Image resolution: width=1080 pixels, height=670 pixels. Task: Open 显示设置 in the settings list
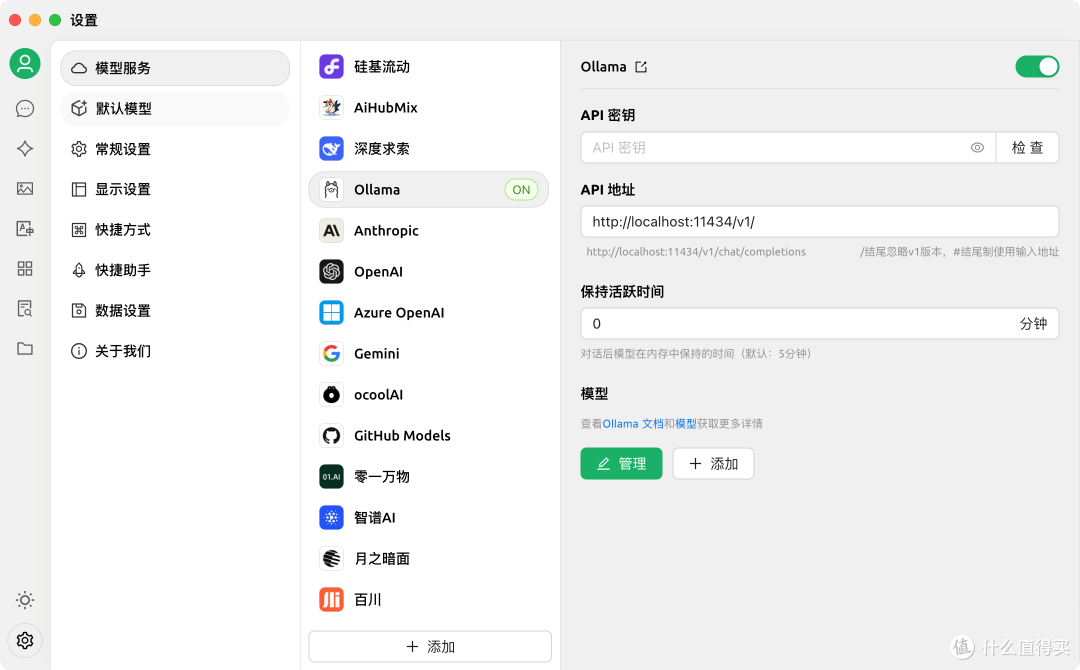[175, 189]
